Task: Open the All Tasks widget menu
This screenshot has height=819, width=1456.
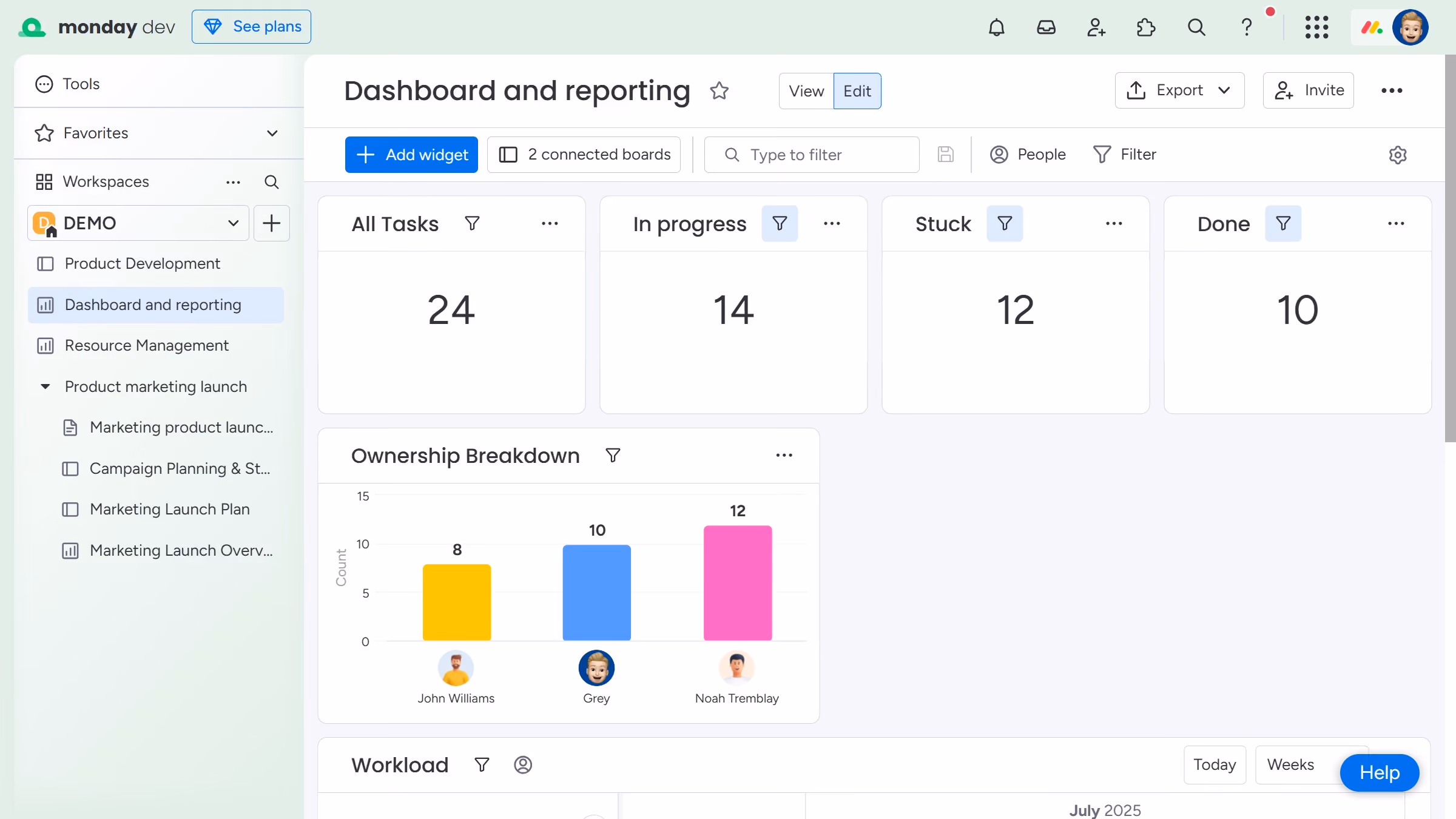Action: 550,223
